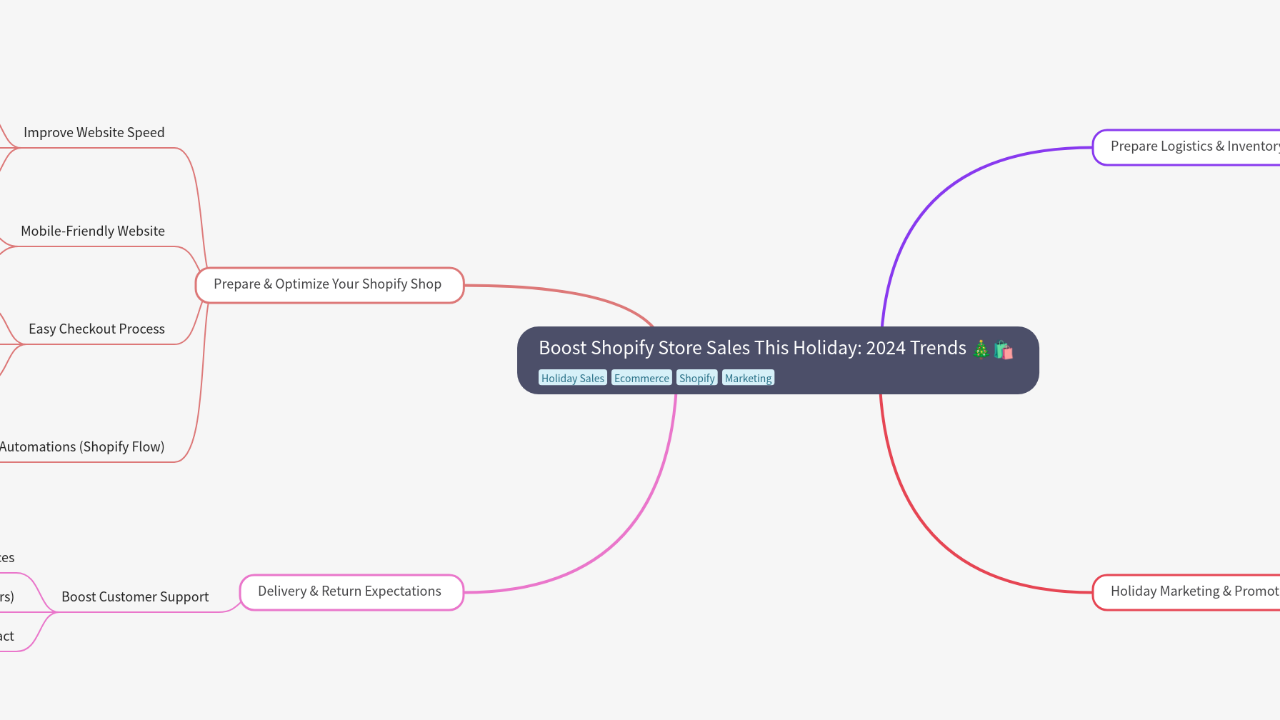The width and height of the screenshot is (1280, 720).
Task: Select Prepare Logistics & Inventory node
Action: [1186, 147]
